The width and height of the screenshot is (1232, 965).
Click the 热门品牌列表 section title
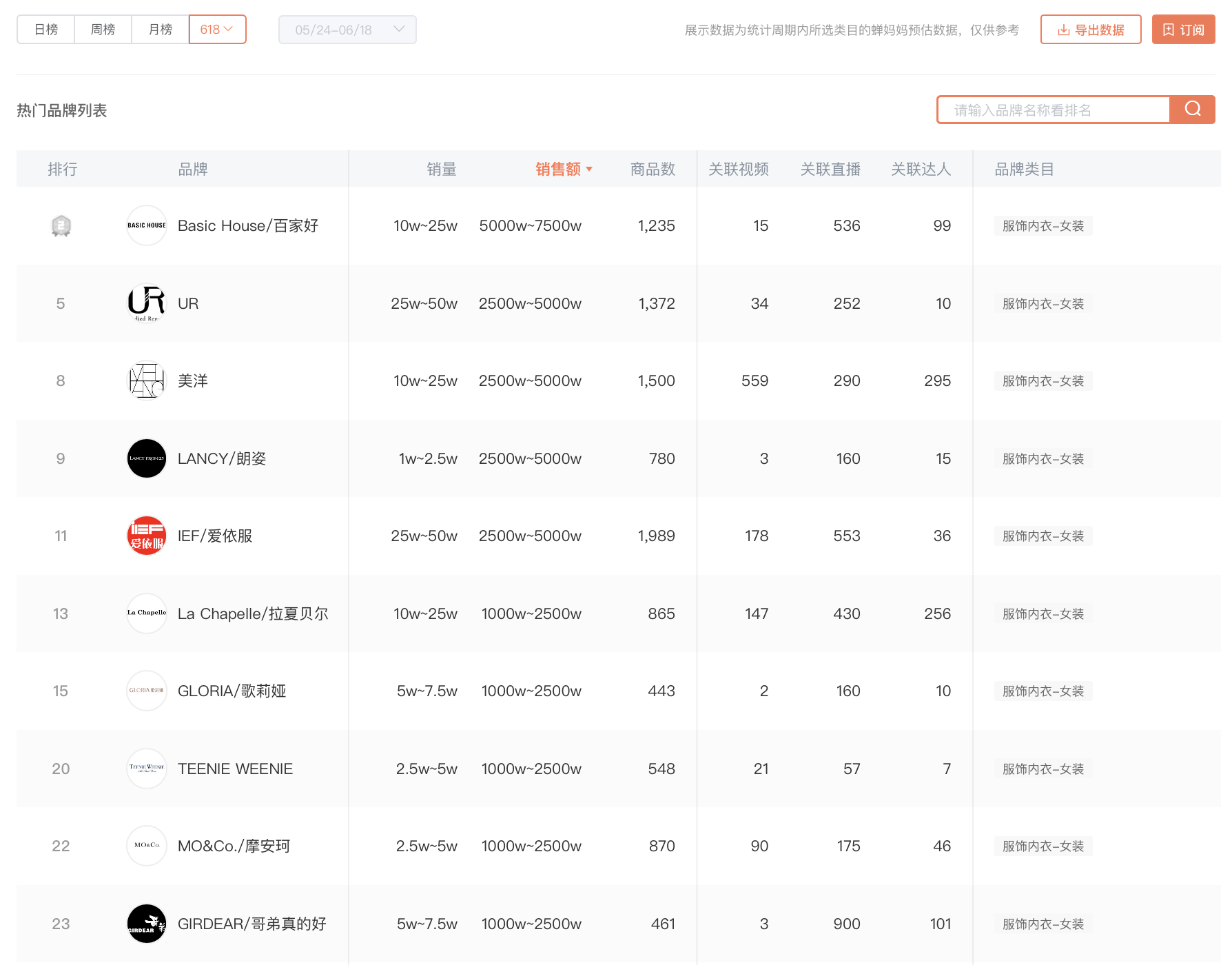[x=62, y=110]
